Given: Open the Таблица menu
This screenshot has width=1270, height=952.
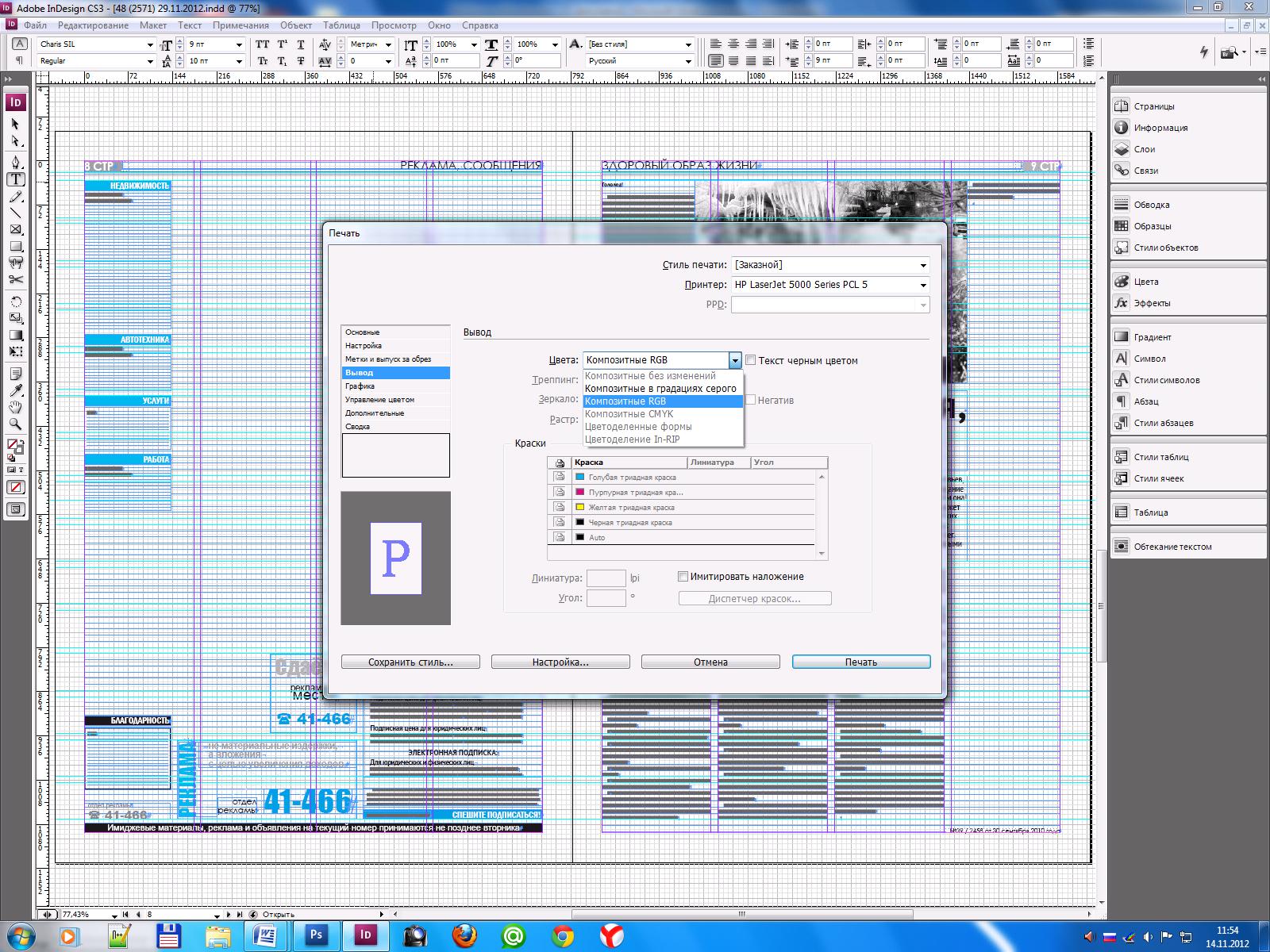Looking at the screenshot, I should click(x=342, y=25).
